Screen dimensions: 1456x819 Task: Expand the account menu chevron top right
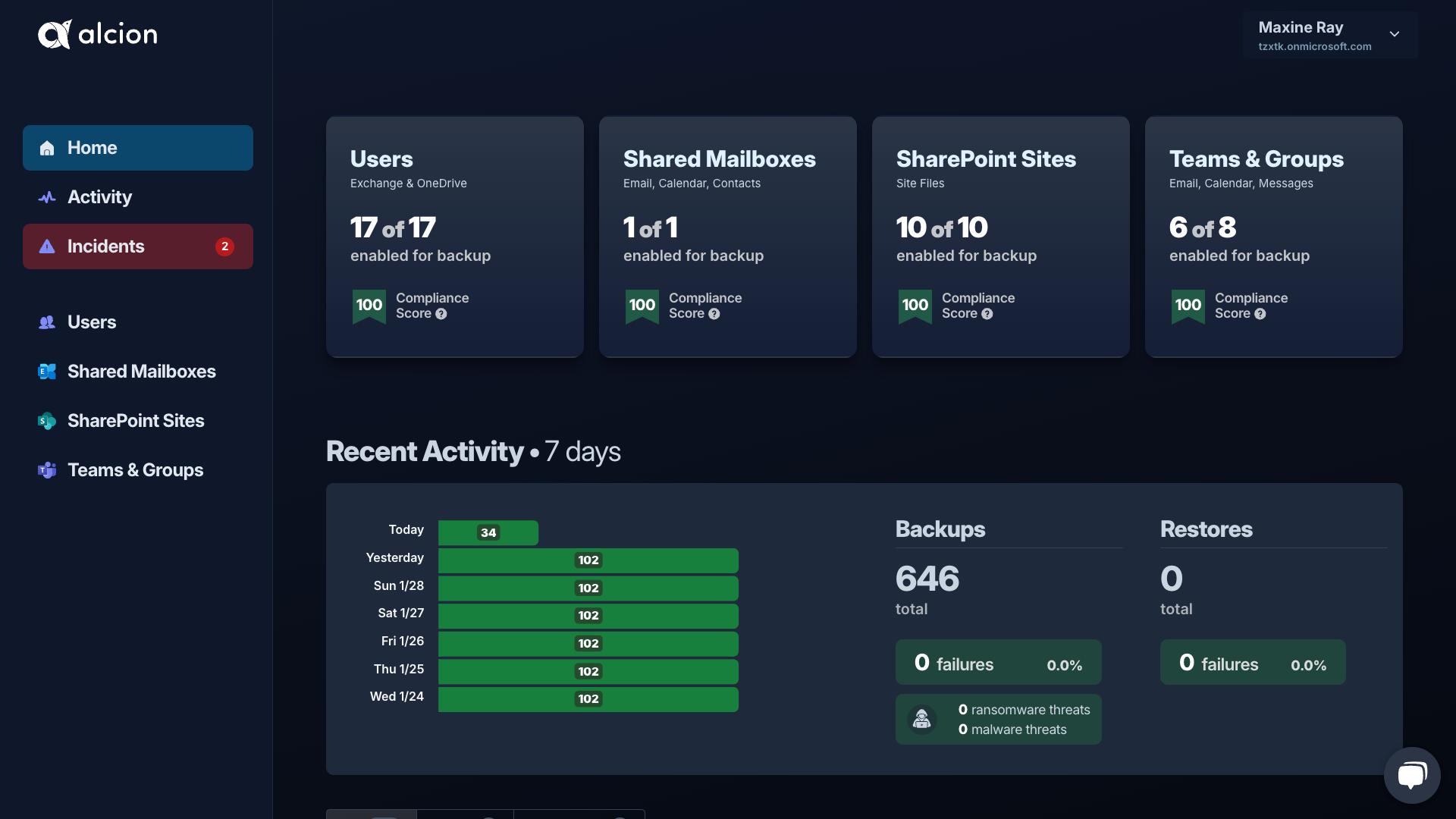[1395, 33]
